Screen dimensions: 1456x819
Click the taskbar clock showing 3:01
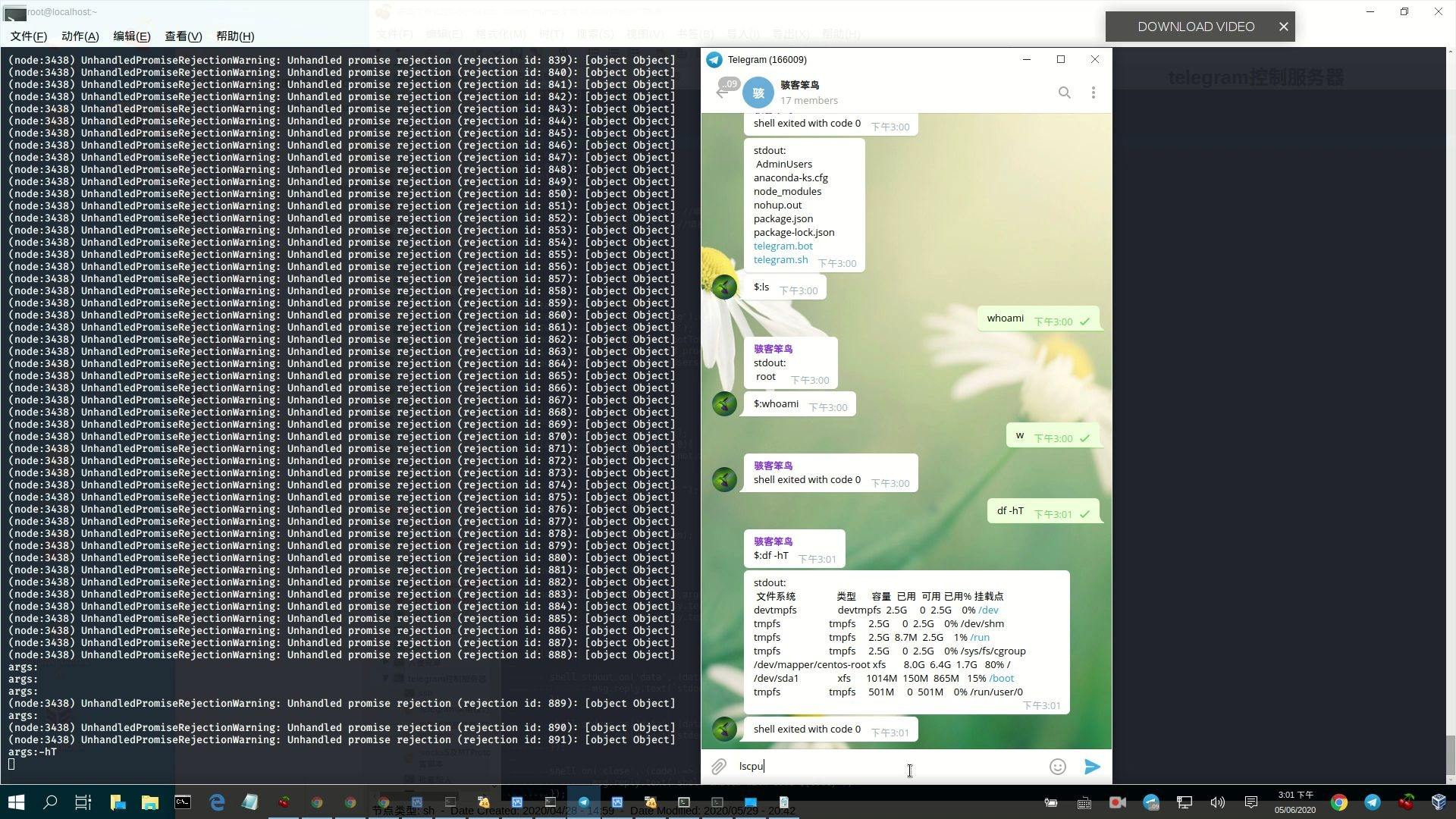1295,802
